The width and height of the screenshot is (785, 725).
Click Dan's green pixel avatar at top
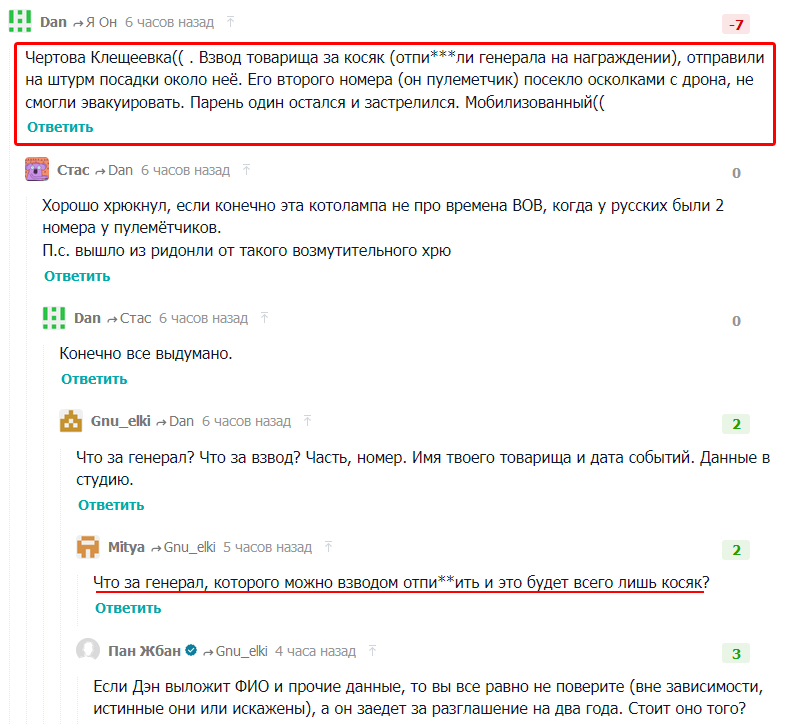tap(20, 22)
